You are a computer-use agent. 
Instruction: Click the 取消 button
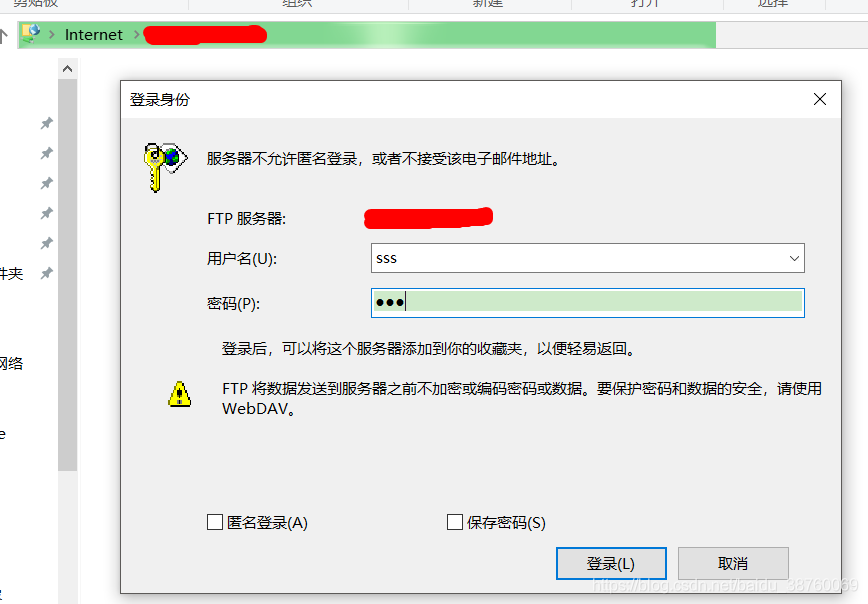[x=733, y=564]
